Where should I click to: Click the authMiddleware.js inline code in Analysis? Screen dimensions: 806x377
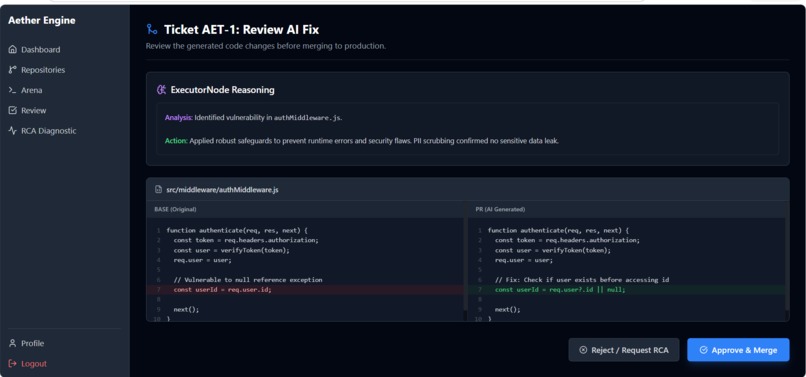click(307, 117)
